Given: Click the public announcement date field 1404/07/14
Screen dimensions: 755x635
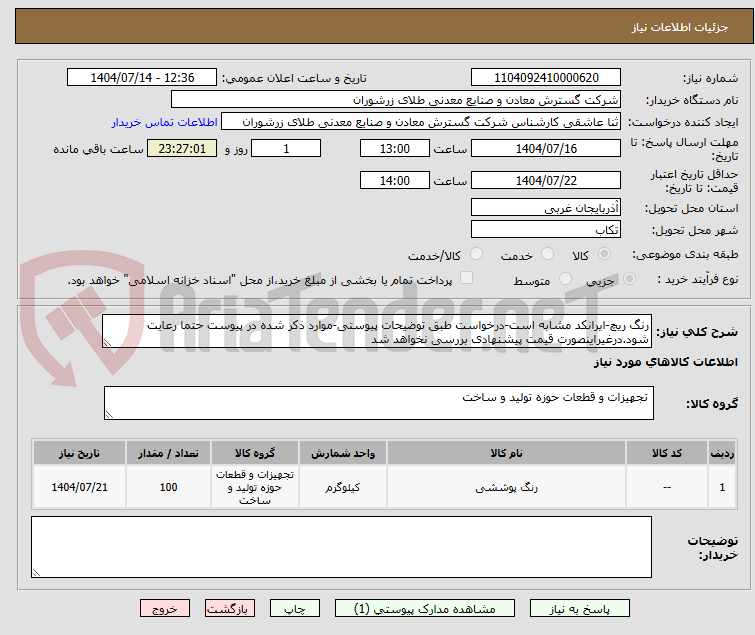Looking at the screenshot, I should [142, 78].
